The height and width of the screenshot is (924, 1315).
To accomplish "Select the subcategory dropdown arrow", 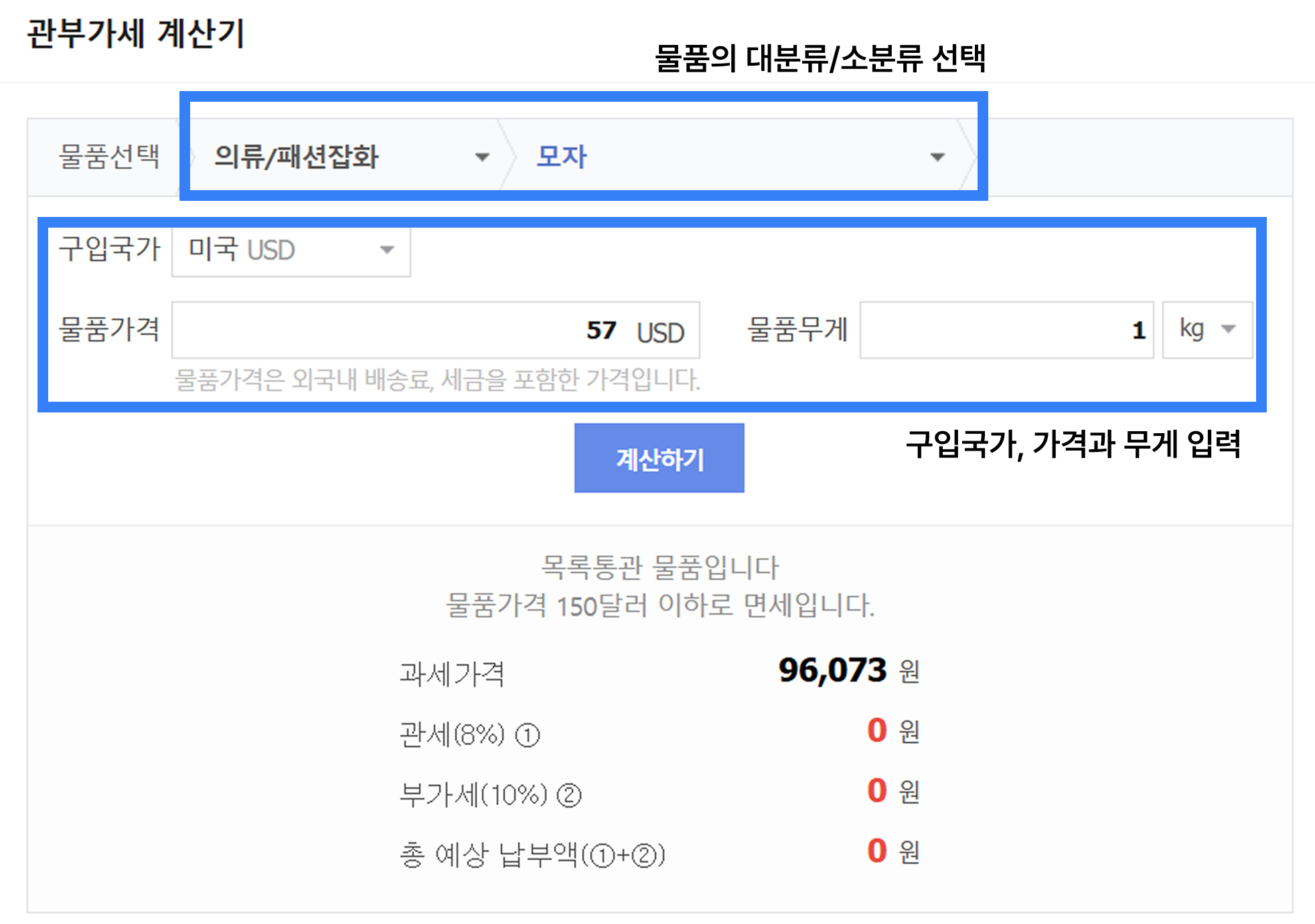I will (937, 157).
